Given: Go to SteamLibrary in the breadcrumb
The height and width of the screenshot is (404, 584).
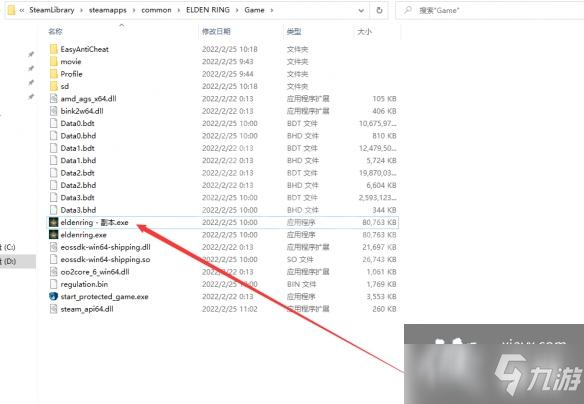Looking at the screenshot, I should point(52,10).
